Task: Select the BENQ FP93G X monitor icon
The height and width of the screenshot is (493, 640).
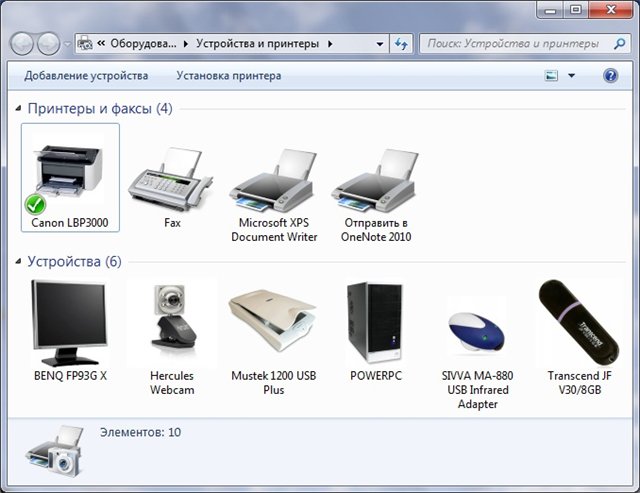Action: point(69,323)
